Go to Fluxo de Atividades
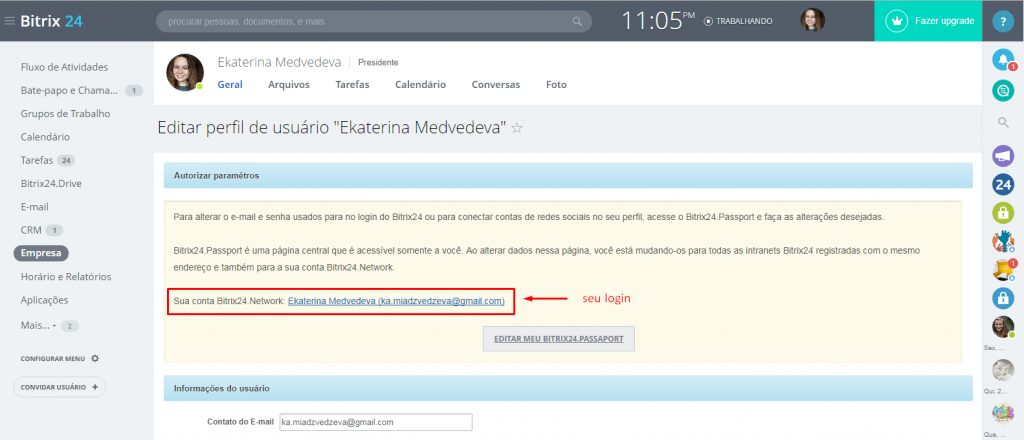The height and width of the screenshot is (440, 1024). point(65,67)
